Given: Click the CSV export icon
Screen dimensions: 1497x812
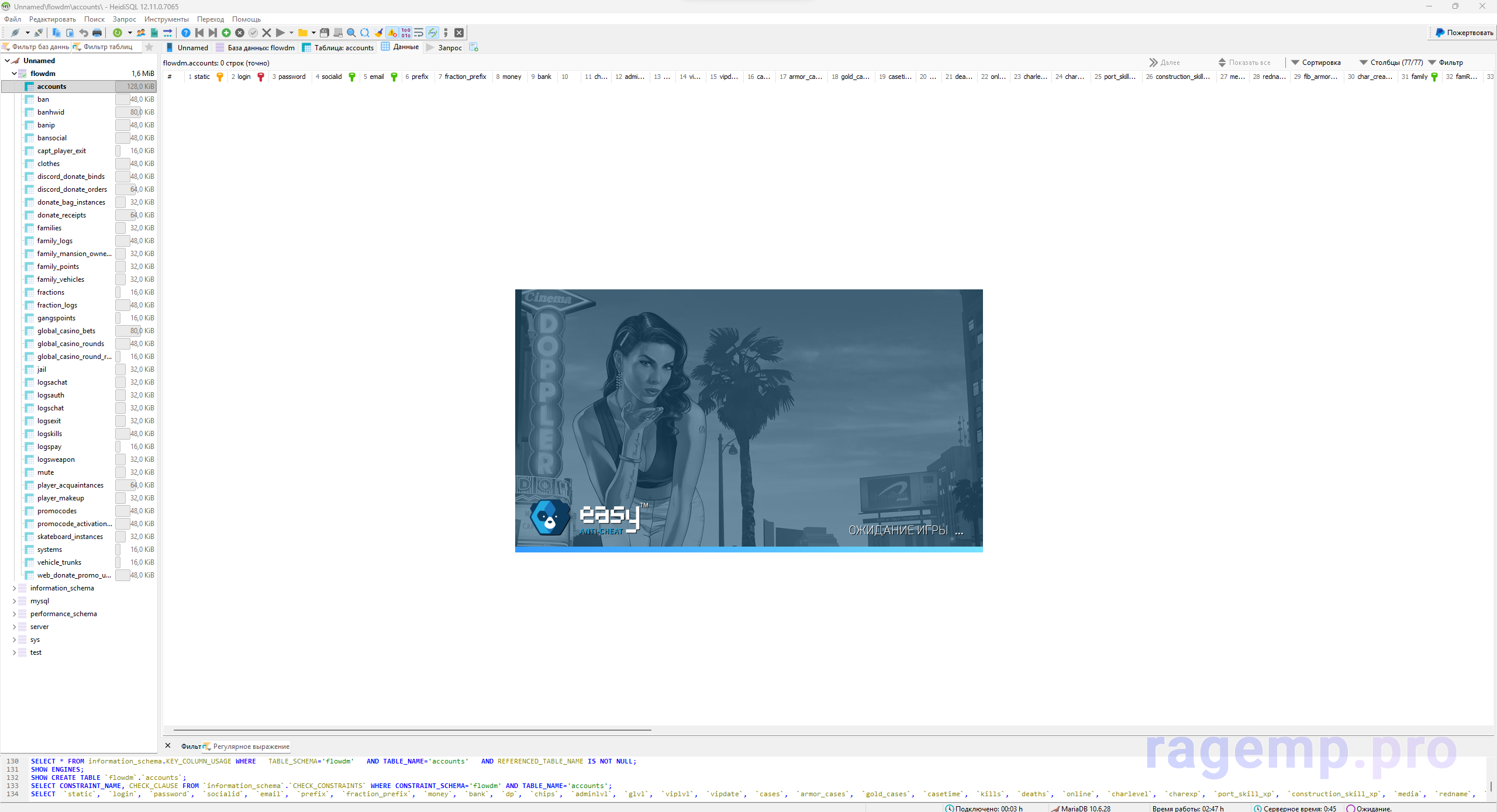Looking at the screenshot, I should coord(154,33).
